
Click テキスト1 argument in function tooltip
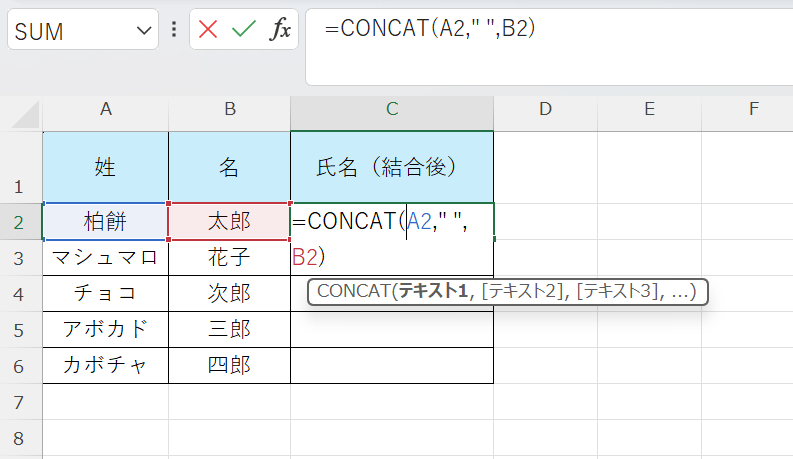[434, 292]
